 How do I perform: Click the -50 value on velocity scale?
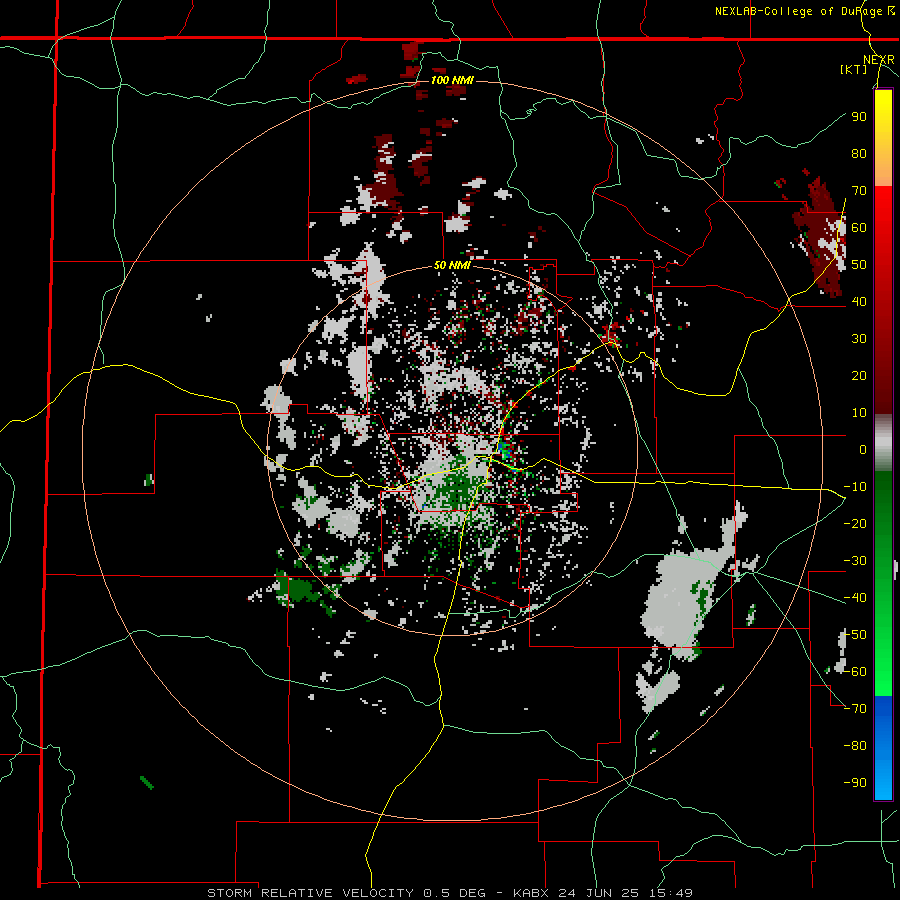click(855, 635)
